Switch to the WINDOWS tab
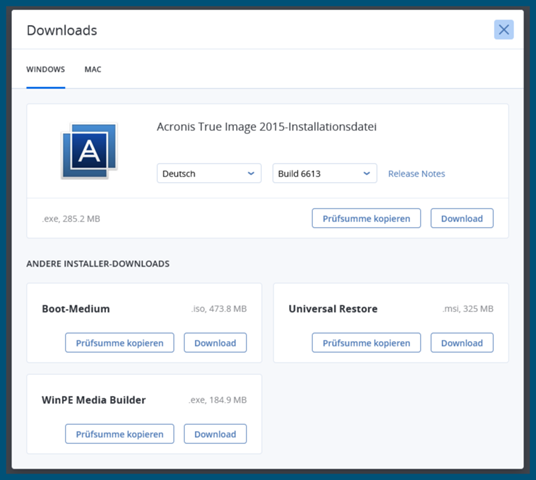The width and height of the screenshot is (536, 480). (x=46, y=69)
